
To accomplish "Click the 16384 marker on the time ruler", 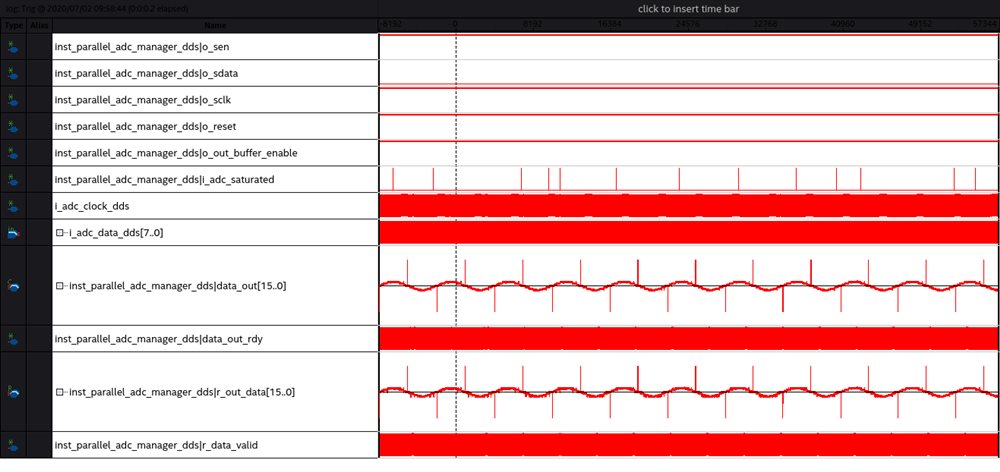I will click(610, 25).
